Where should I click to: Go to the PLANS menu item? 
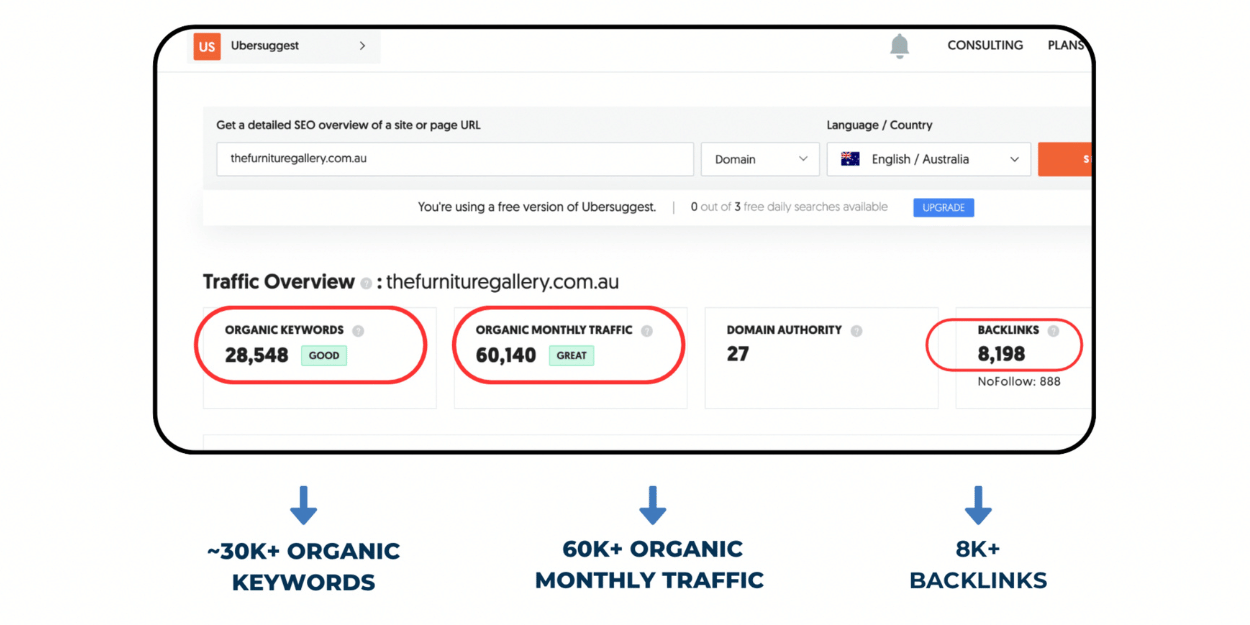pos(1066,45)
